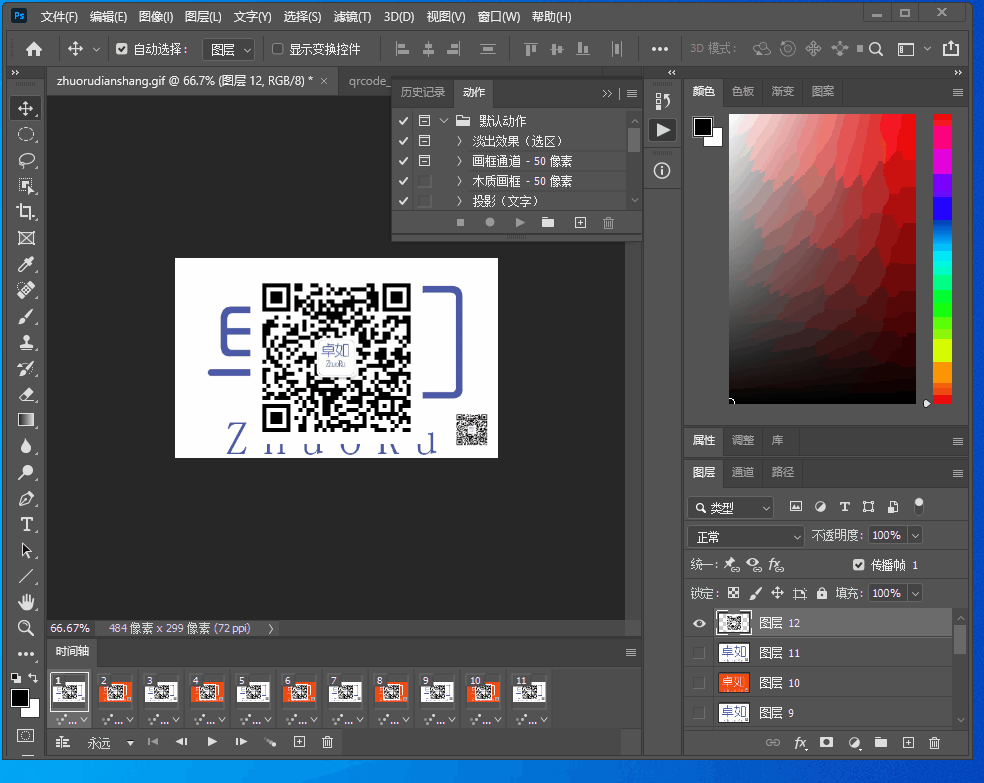Enable Show Transform Controls checkbox

coord(278,49)
